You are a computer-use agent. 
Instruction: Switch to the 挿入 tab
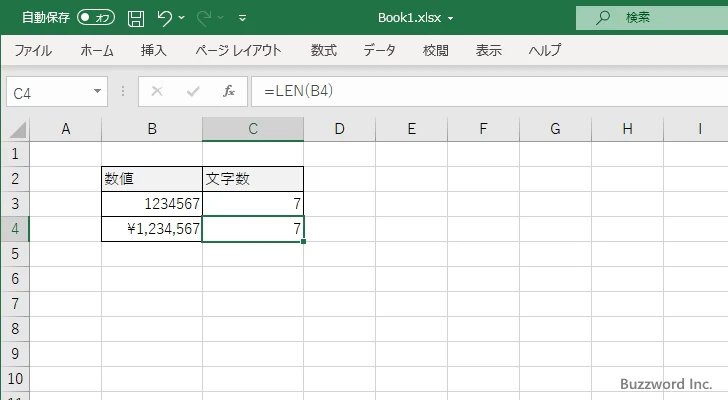pyautogui.click(x=154, y=50)
